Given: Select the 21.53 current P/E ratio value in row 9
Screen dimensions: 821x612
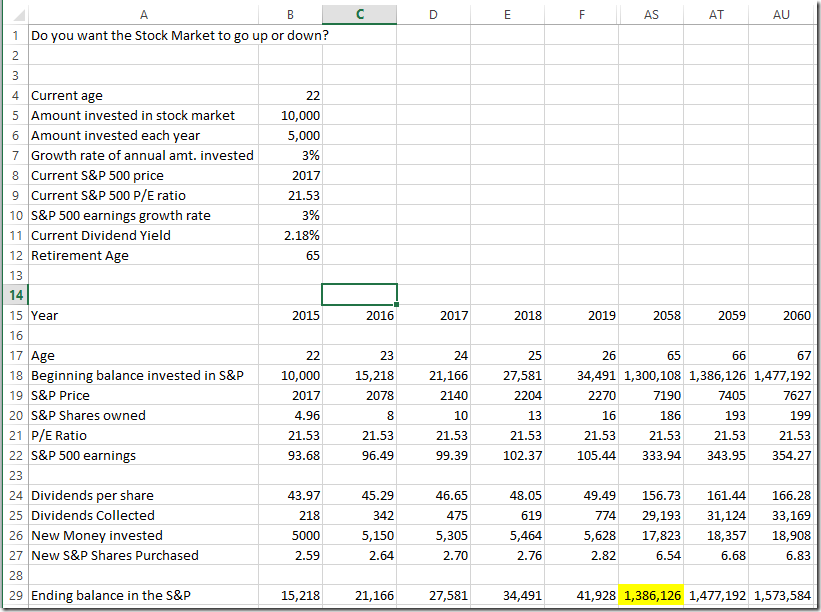Looking at the screenshot, I should 291,195.
